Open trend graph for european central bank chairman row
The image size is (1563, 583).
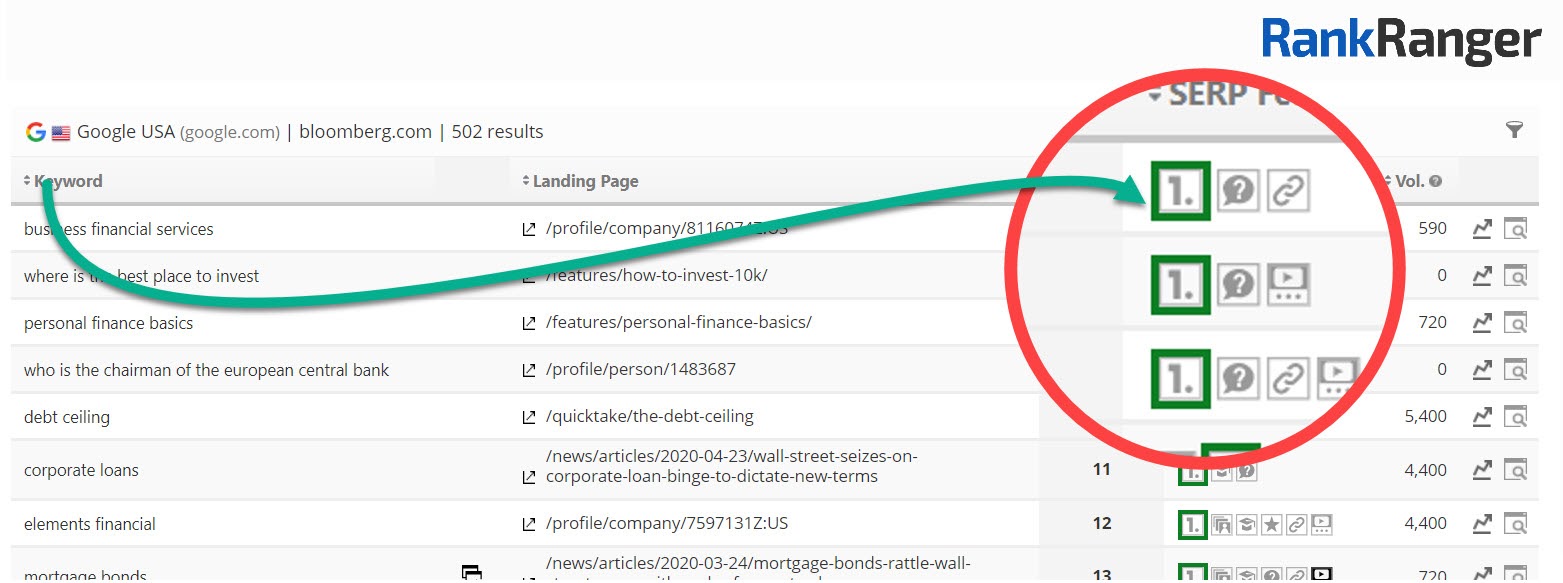[x=1482, y=370]
